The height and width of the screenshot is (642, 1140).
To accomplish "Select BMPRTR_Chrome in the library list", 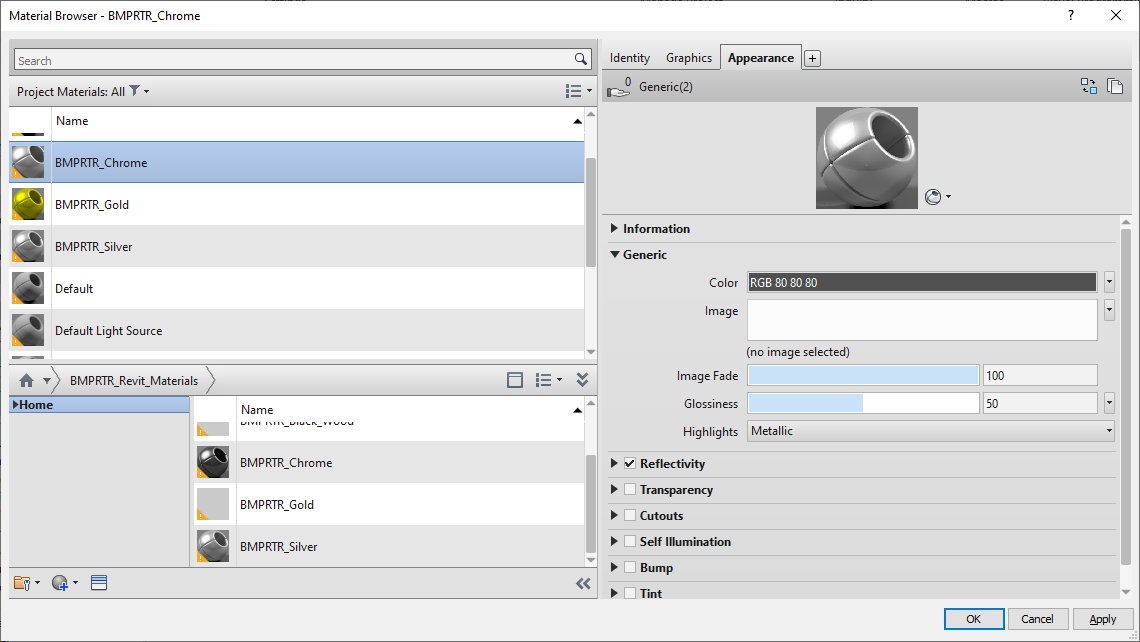I will click(389, 462).
